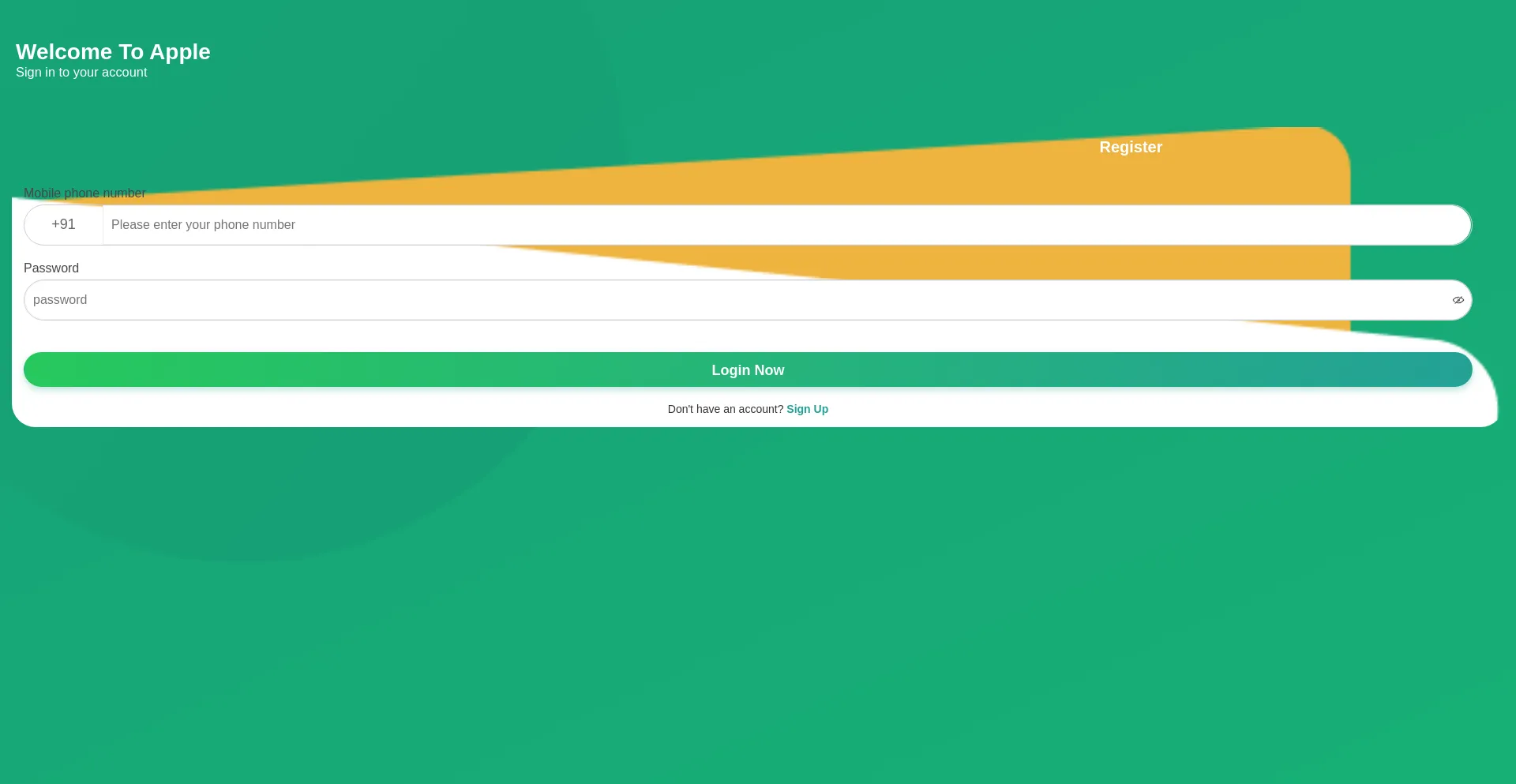Click the Login Now button
Image resolution: width=1516 pixels, height=784 pixels.
pos(748,369)
